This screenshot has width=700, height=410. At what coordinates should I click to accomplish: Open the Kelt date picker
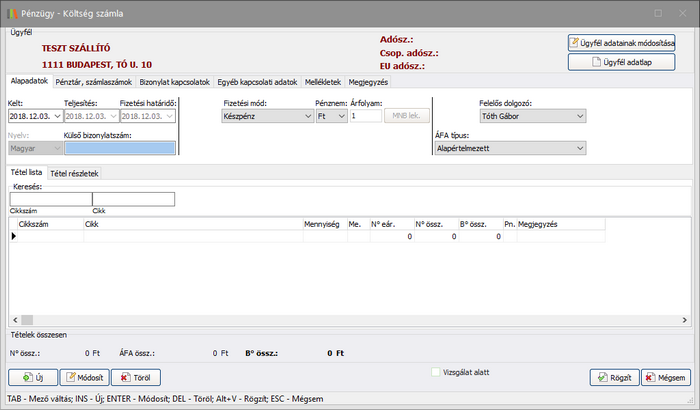coord(54,116)
